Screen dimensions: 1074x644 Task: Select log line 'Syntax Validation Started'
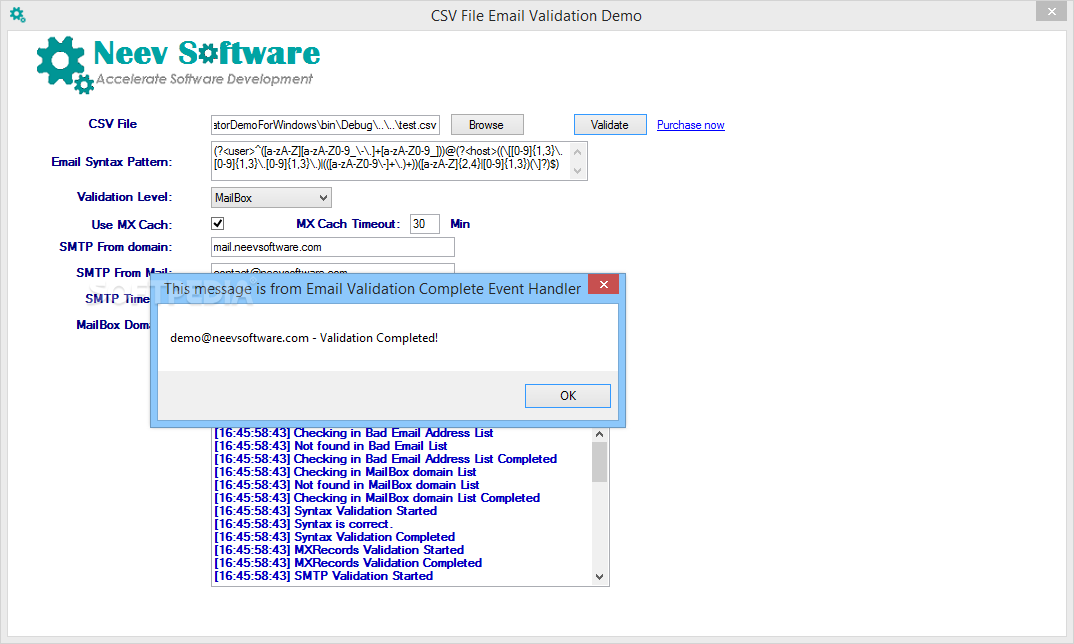(325, 511)
